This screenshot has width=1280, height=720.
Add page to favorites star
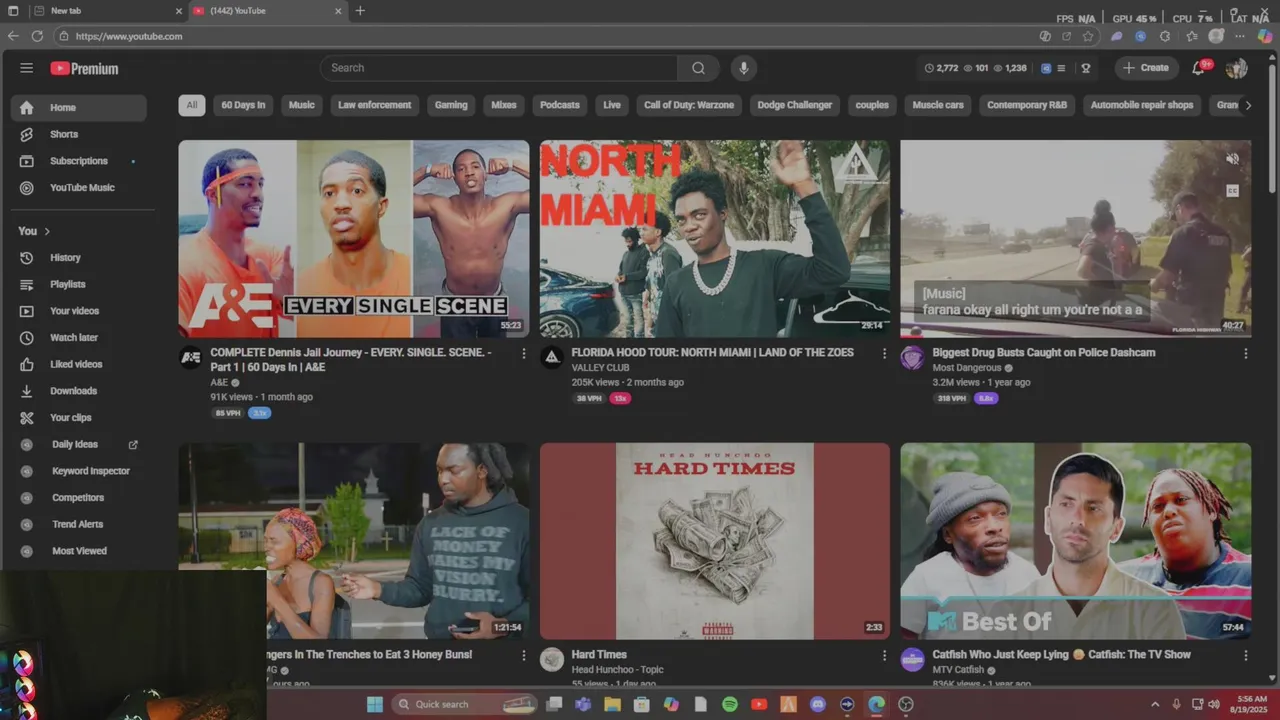coord(1088,36)
